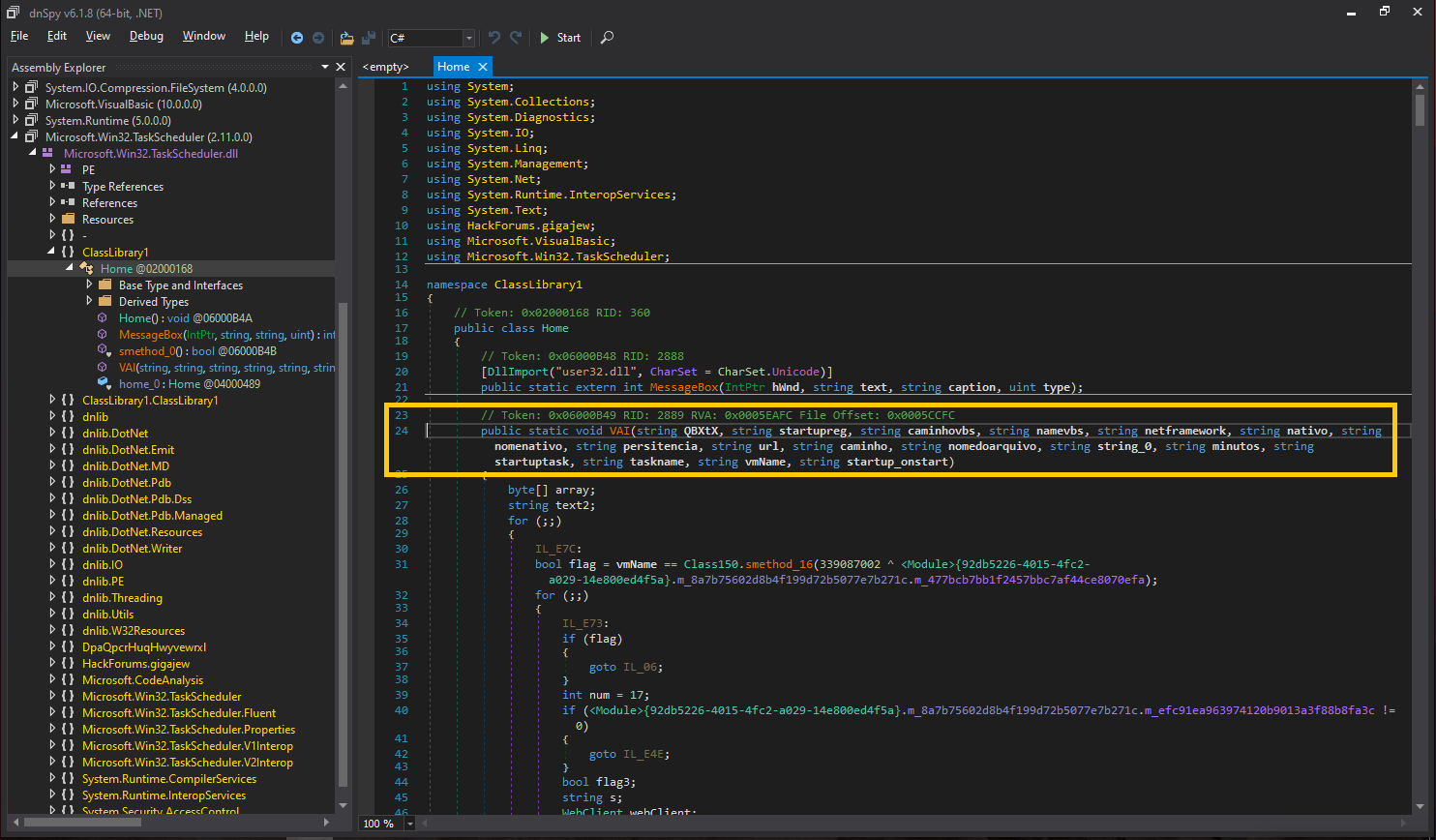Click the Open file folder icon

click(x=346, y=38)
